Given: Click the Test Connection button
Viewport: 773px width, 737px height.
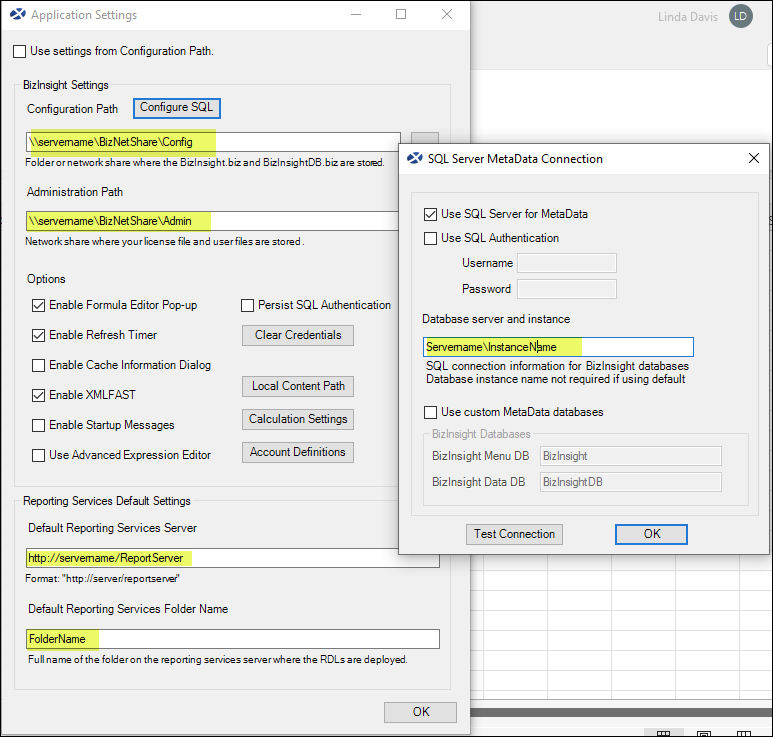Looking at the screenshot, I should tap(514, 534).
